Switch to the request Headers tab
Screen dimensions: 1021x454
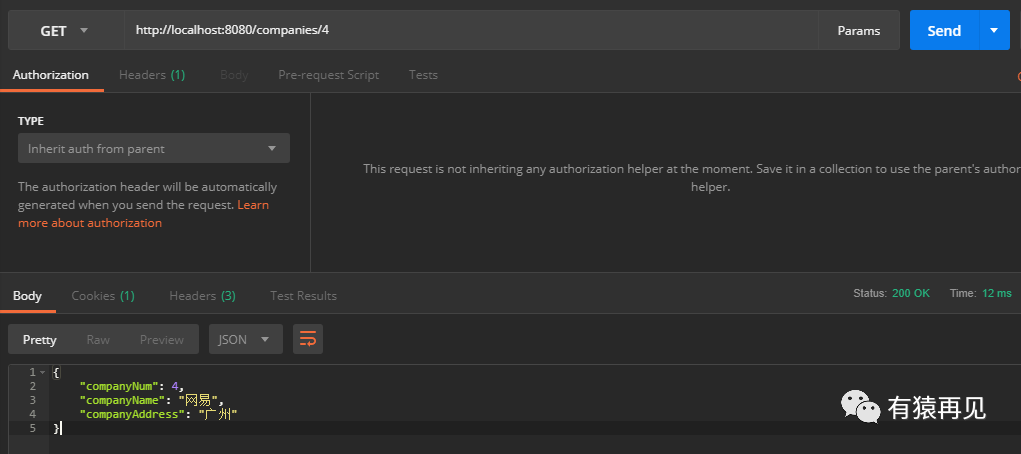[152, 75]
